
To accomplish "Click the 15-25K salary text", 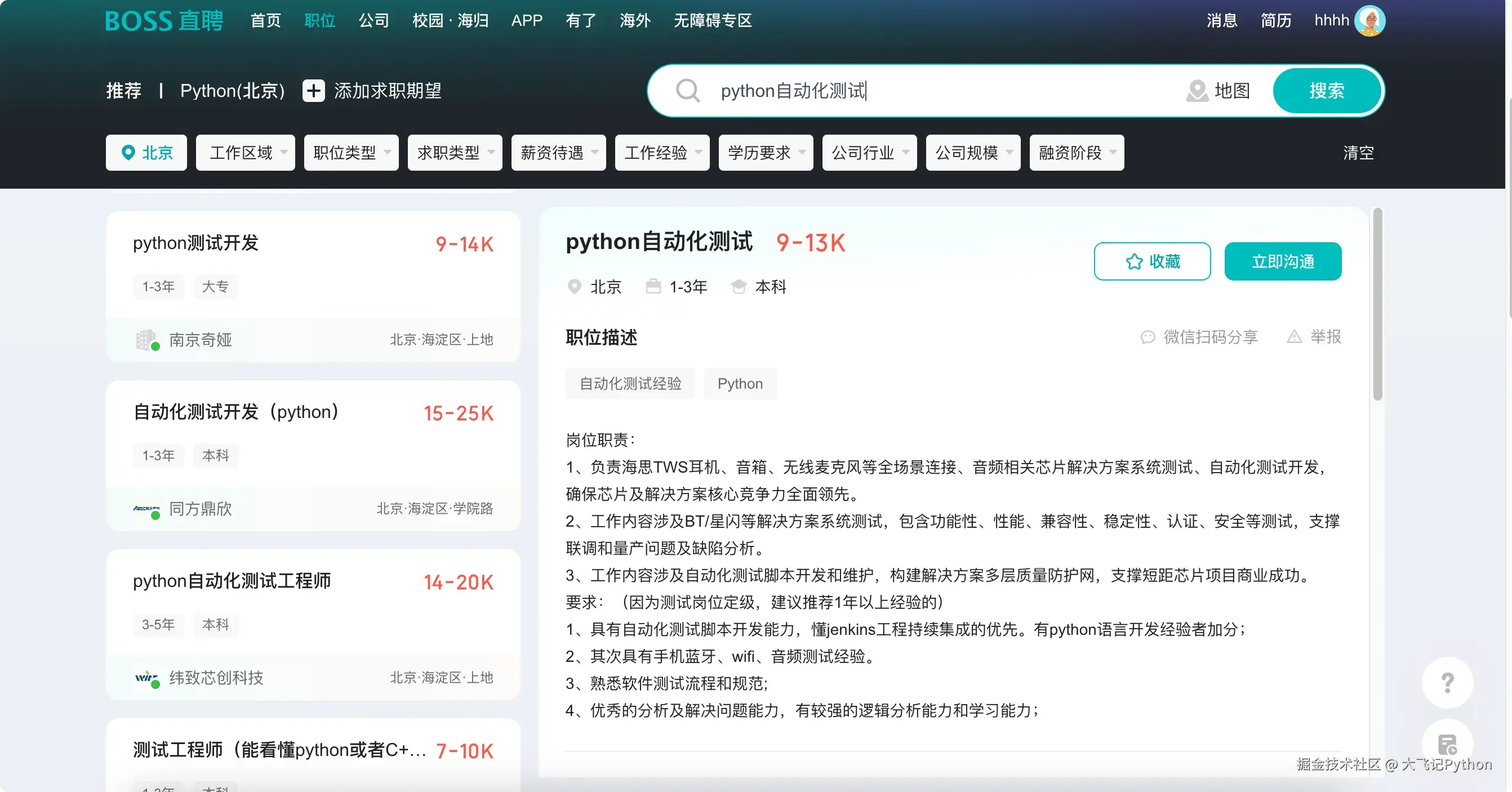I will tap(459, 413).
